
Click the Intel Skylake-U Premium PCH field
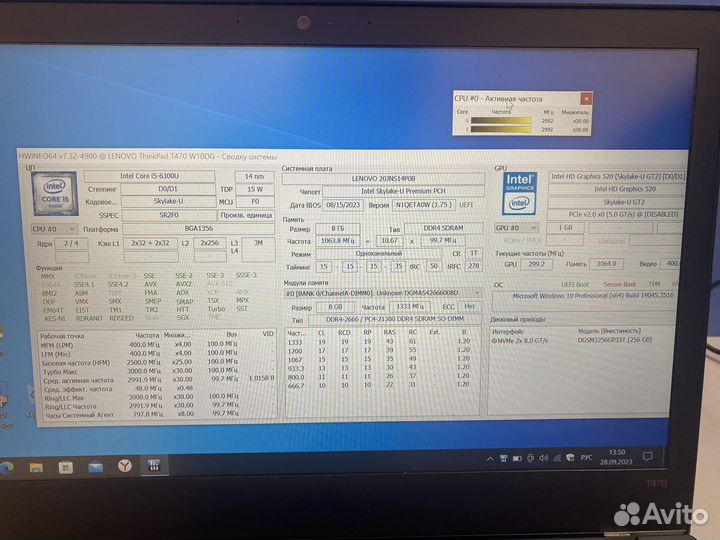403,191
